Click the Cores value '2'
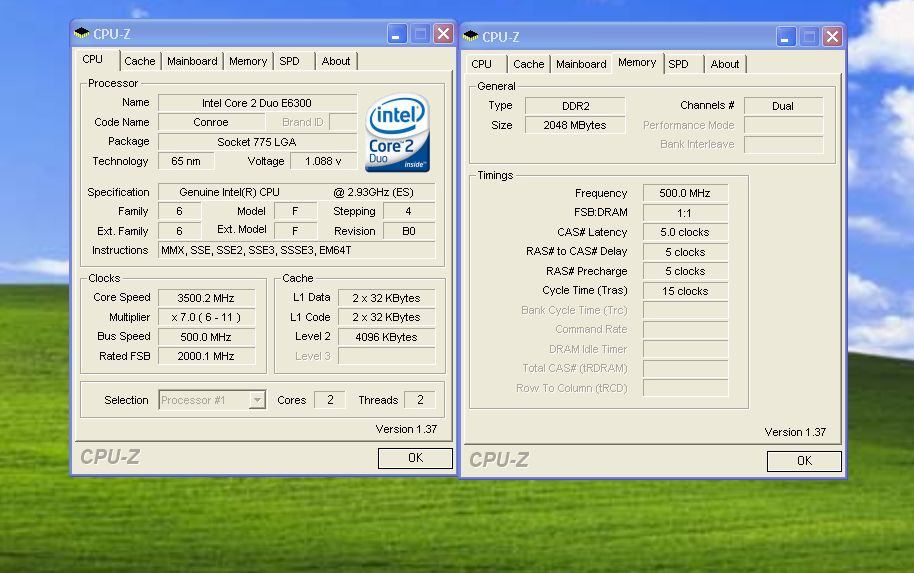 click(x=330, y=400)
